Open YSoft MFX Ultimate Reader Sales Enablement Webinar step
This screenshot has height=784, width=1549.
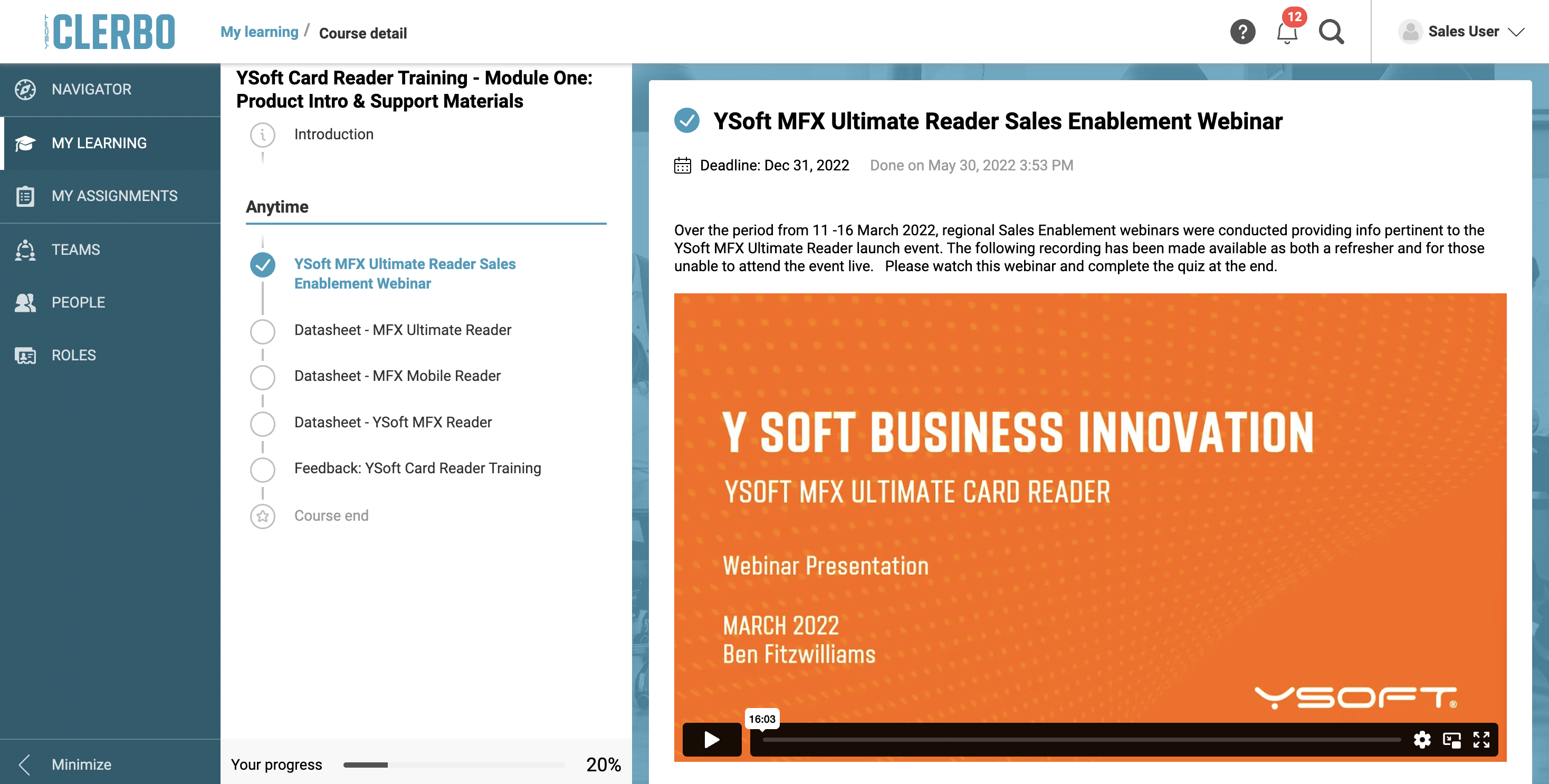tap(405, 274)
